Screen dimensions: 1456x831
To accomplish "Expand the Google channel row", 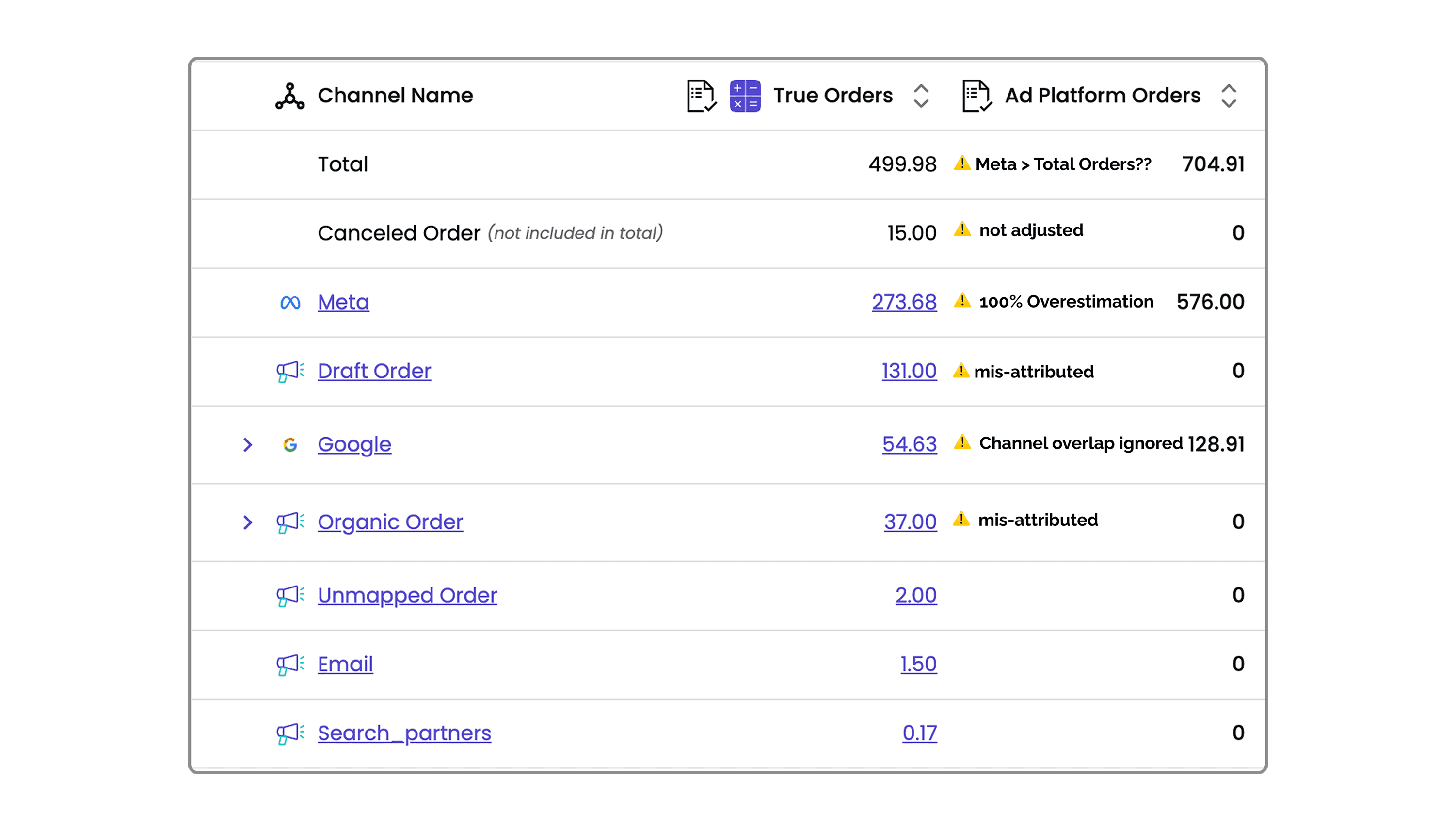I will pos(247,445).
